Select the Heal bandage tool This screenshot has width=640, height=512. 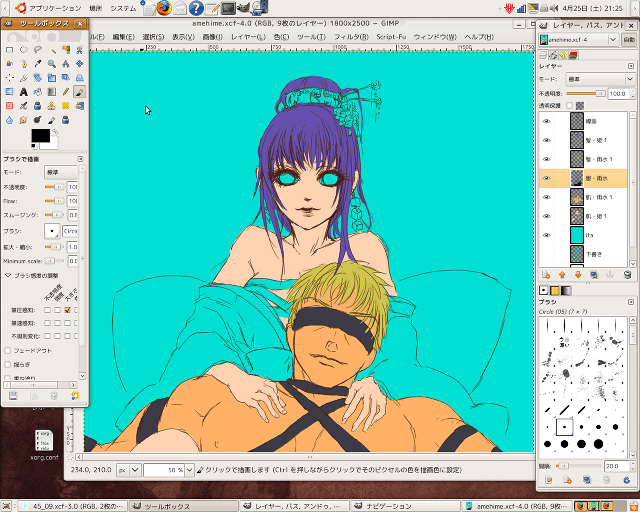coord(66,106)
